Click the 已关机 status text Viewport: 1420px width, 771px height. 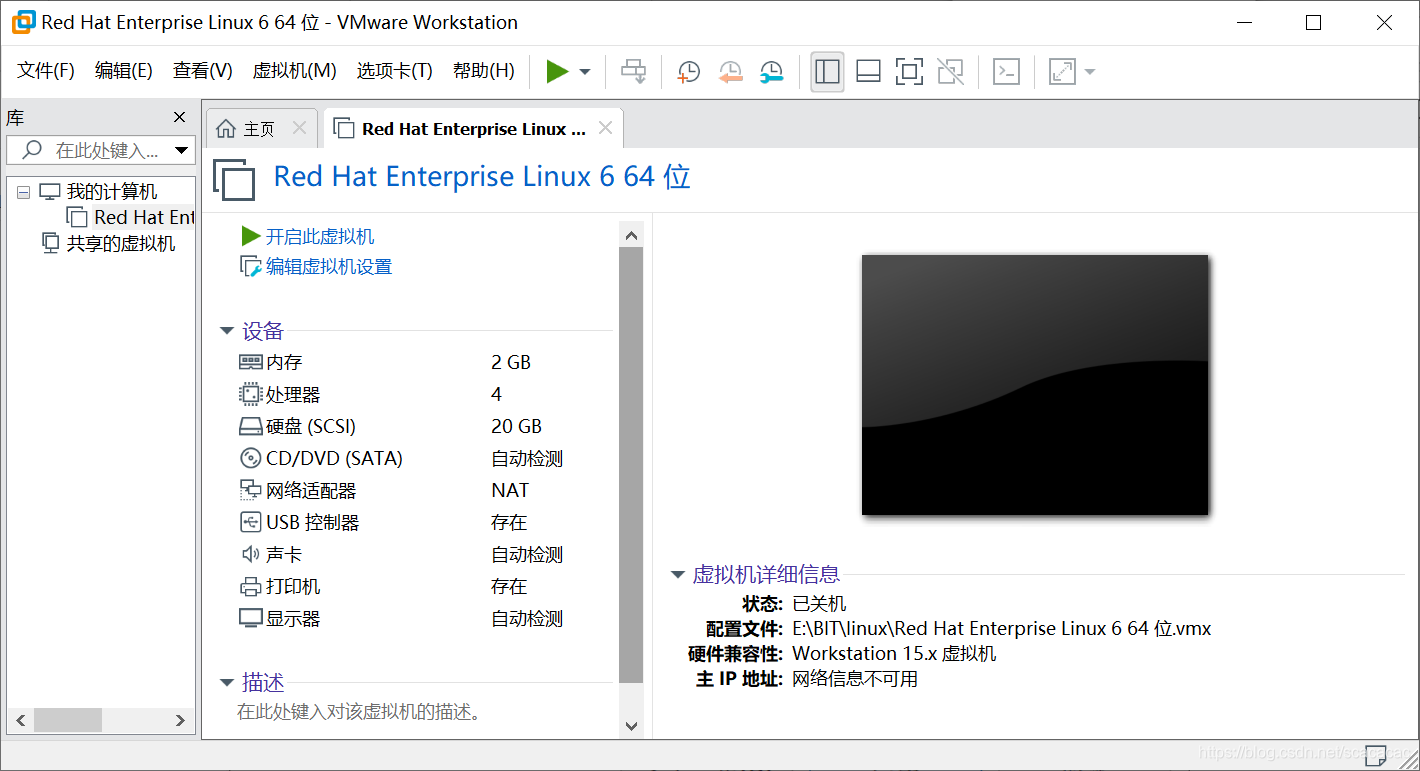tap(819, 604)
